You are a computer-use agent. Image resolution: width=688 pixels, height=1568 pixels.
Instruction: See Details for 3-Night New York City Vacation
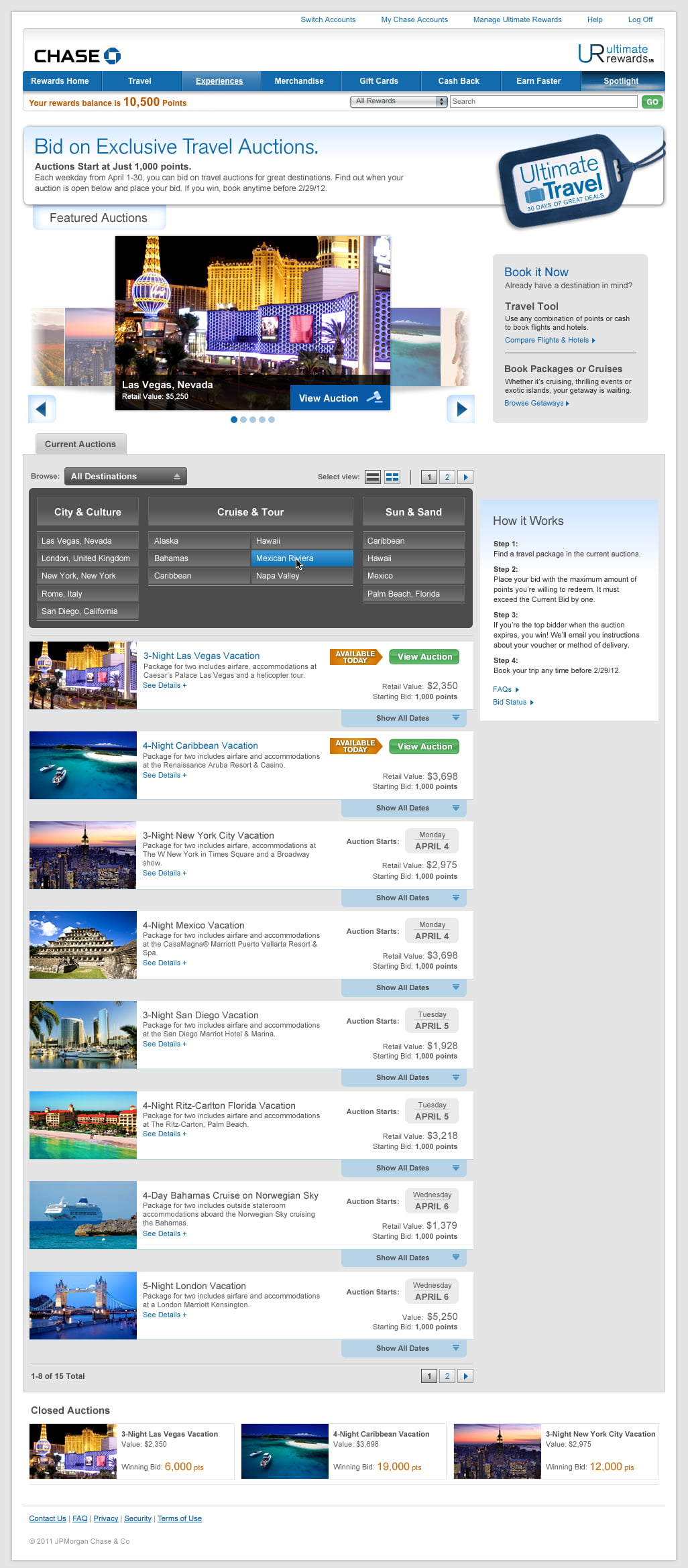coord(164,873)
